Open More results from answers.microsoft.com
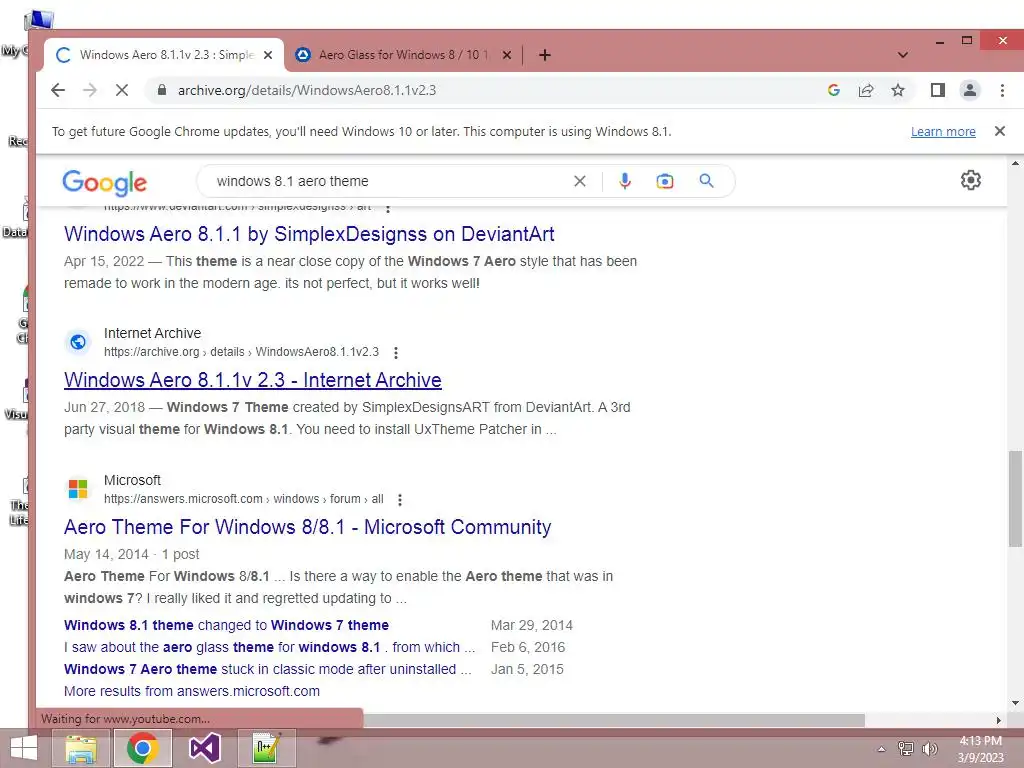The image size is (1024, 768). point(192,691)
